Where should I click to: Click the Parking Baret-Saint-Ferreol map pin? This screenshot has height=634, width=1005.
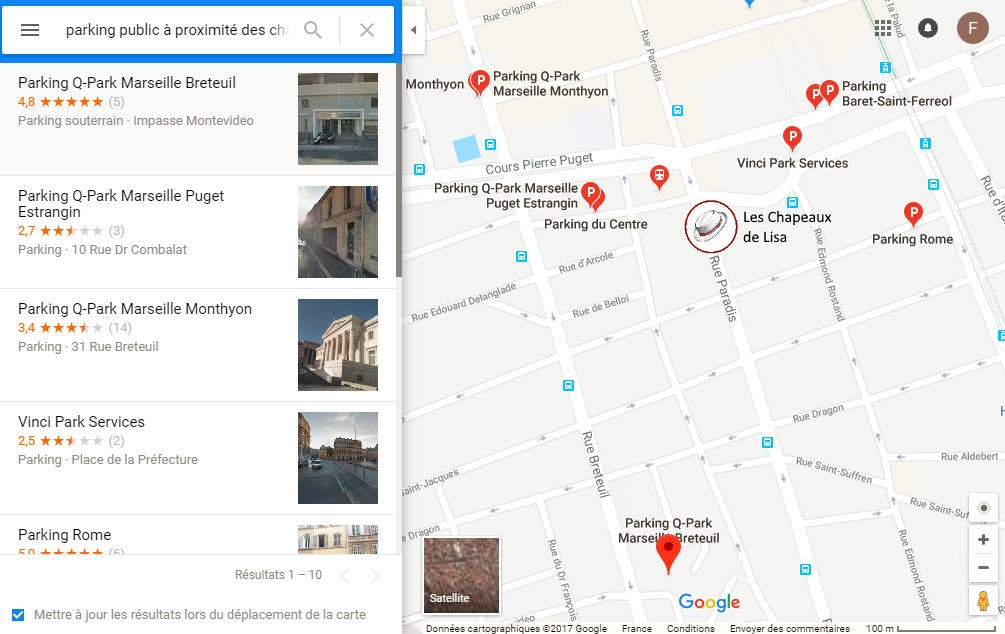tap(829, 92)
